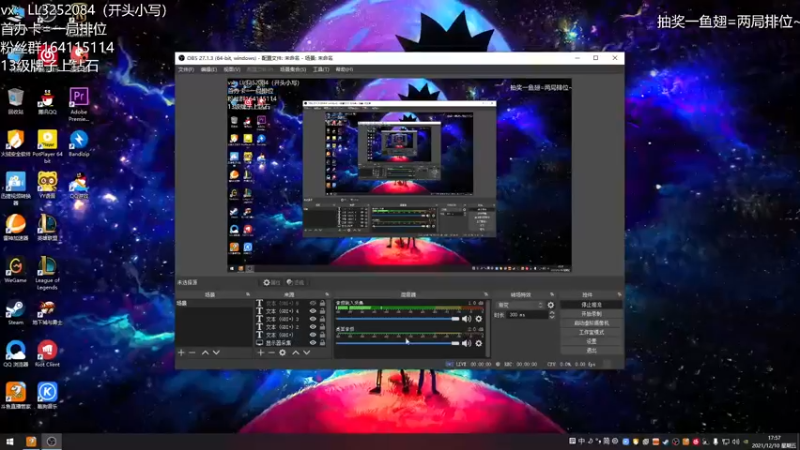The image size is (800, 450).
Task: Decrease transition duration with the down arrow
Action: tap(552, 317)
